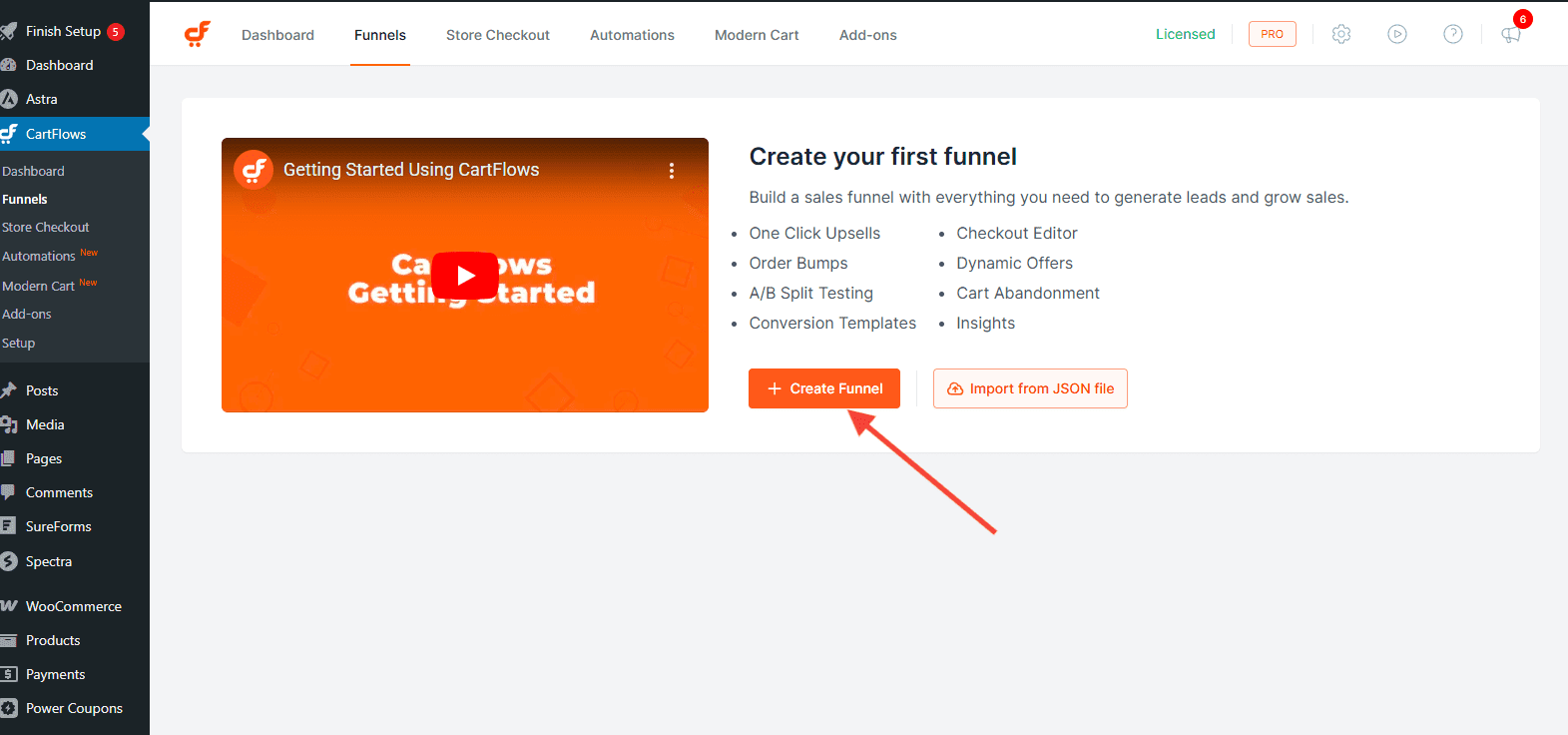
Task: Click the Pages sidebar icon
Action: coord(9,458)
